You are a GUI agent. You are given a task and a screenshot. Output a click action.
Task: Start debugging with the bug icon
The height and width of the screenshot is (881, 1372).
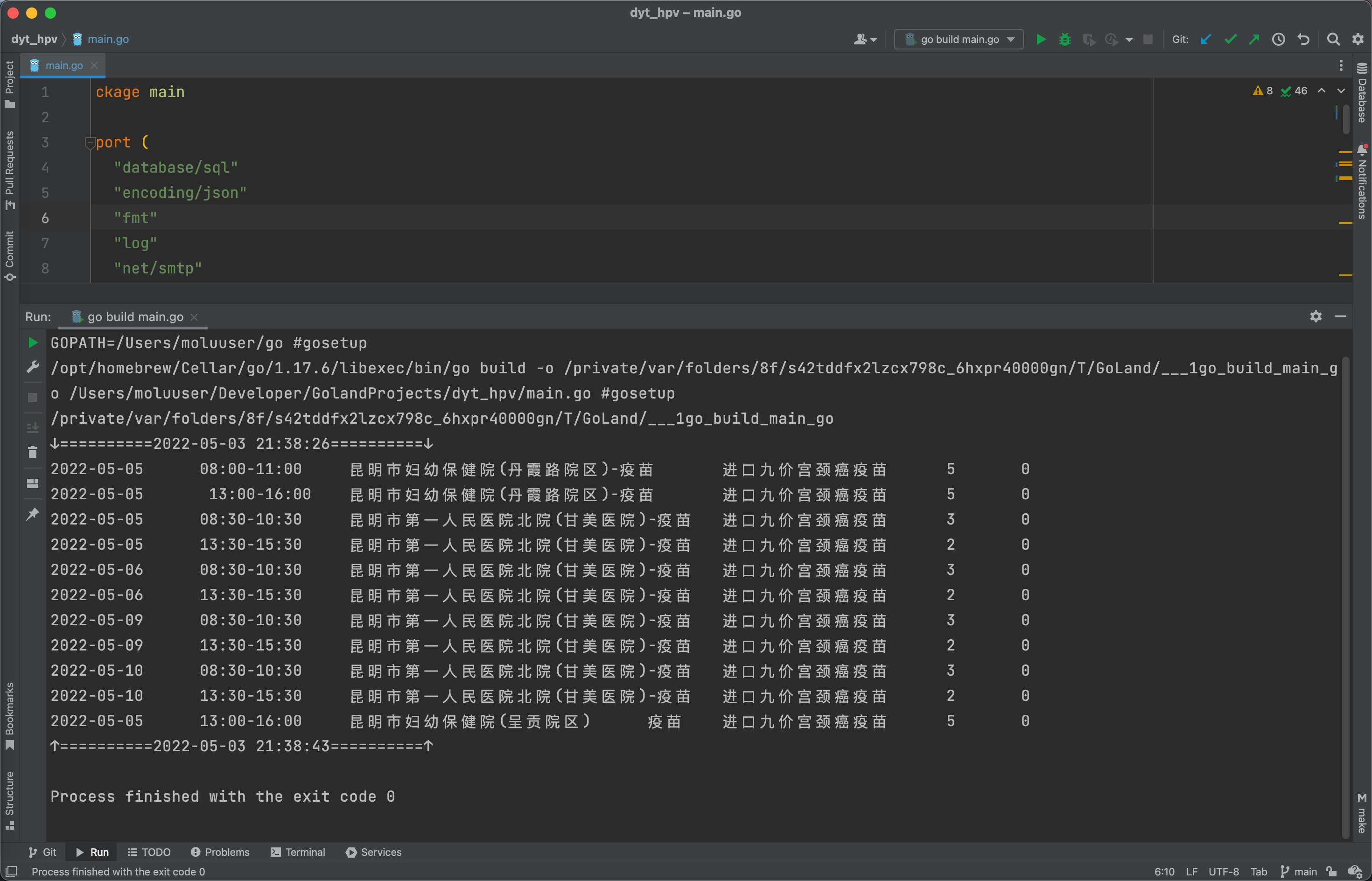pos(1065,39)
